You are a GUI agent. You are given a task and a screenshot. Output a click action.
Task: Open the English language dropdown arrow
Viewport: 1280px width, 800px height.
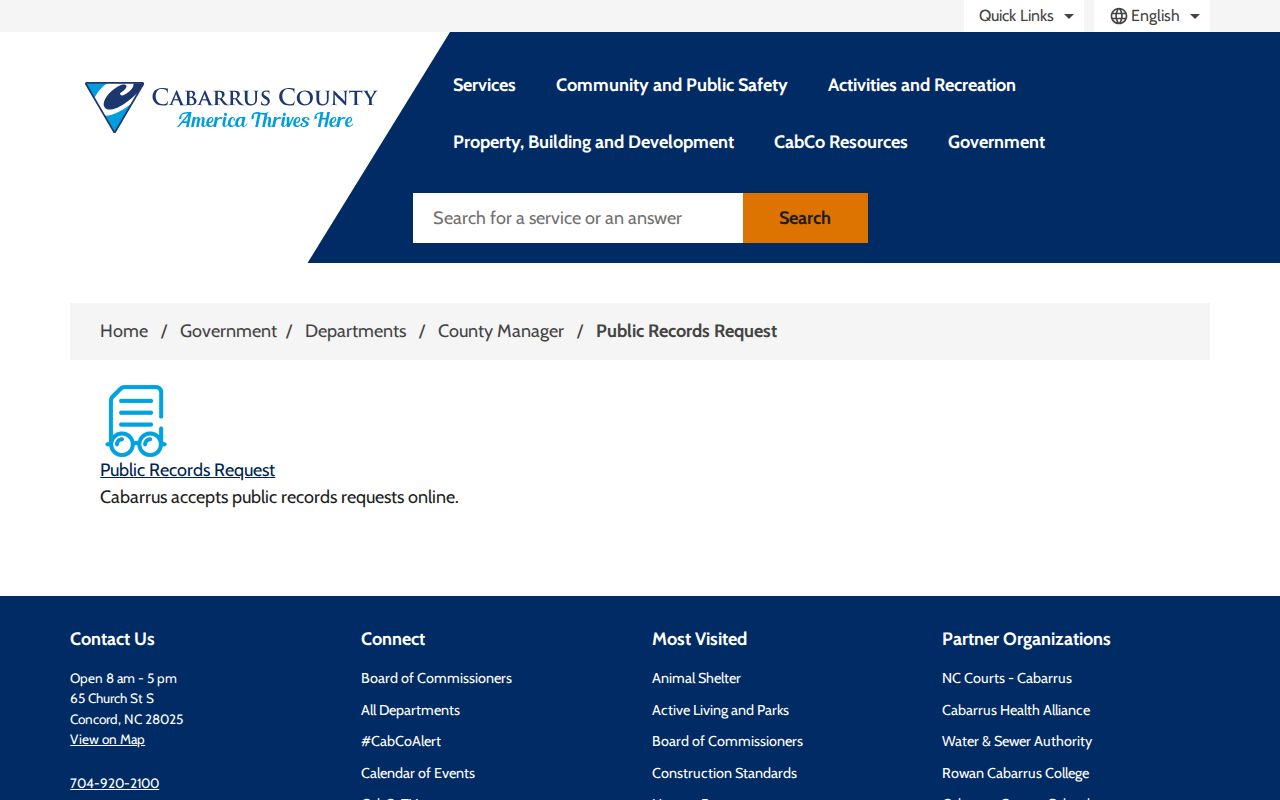pyautogui.click(x=1195, y=16)
